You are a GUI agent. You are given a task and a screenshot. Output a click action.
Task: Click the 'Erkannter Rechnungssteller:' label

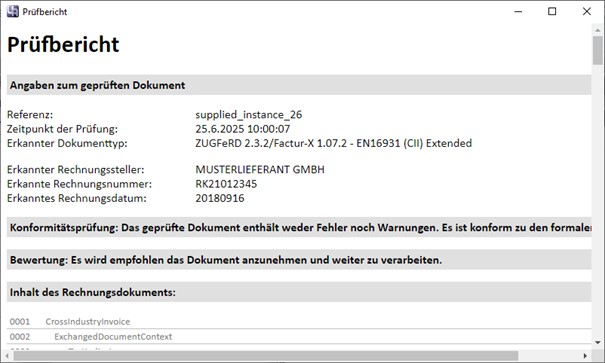76,169
